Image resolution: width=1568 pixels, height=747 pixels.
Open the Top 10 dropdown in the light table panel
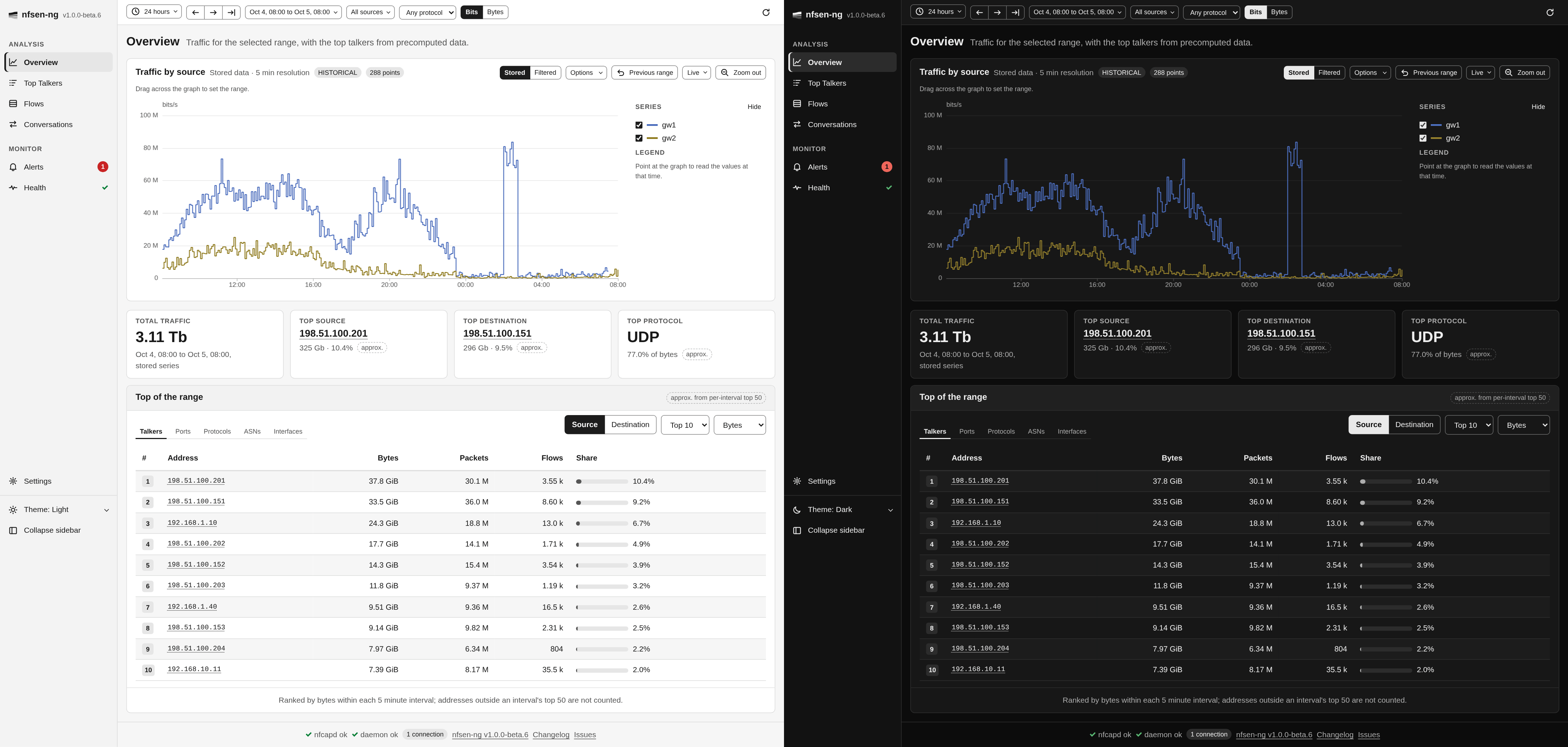(x=685, y=425)
